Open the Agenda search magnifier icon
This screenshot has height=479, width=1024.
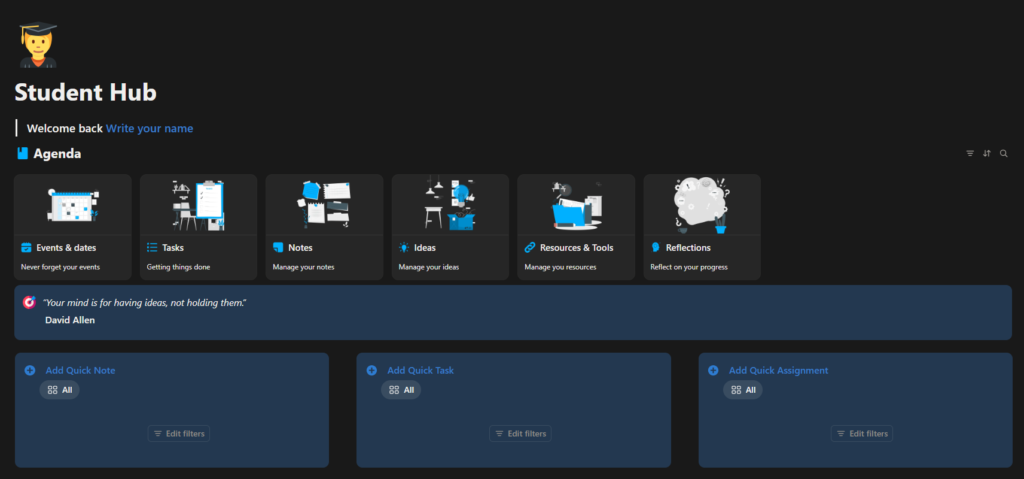1004,154
